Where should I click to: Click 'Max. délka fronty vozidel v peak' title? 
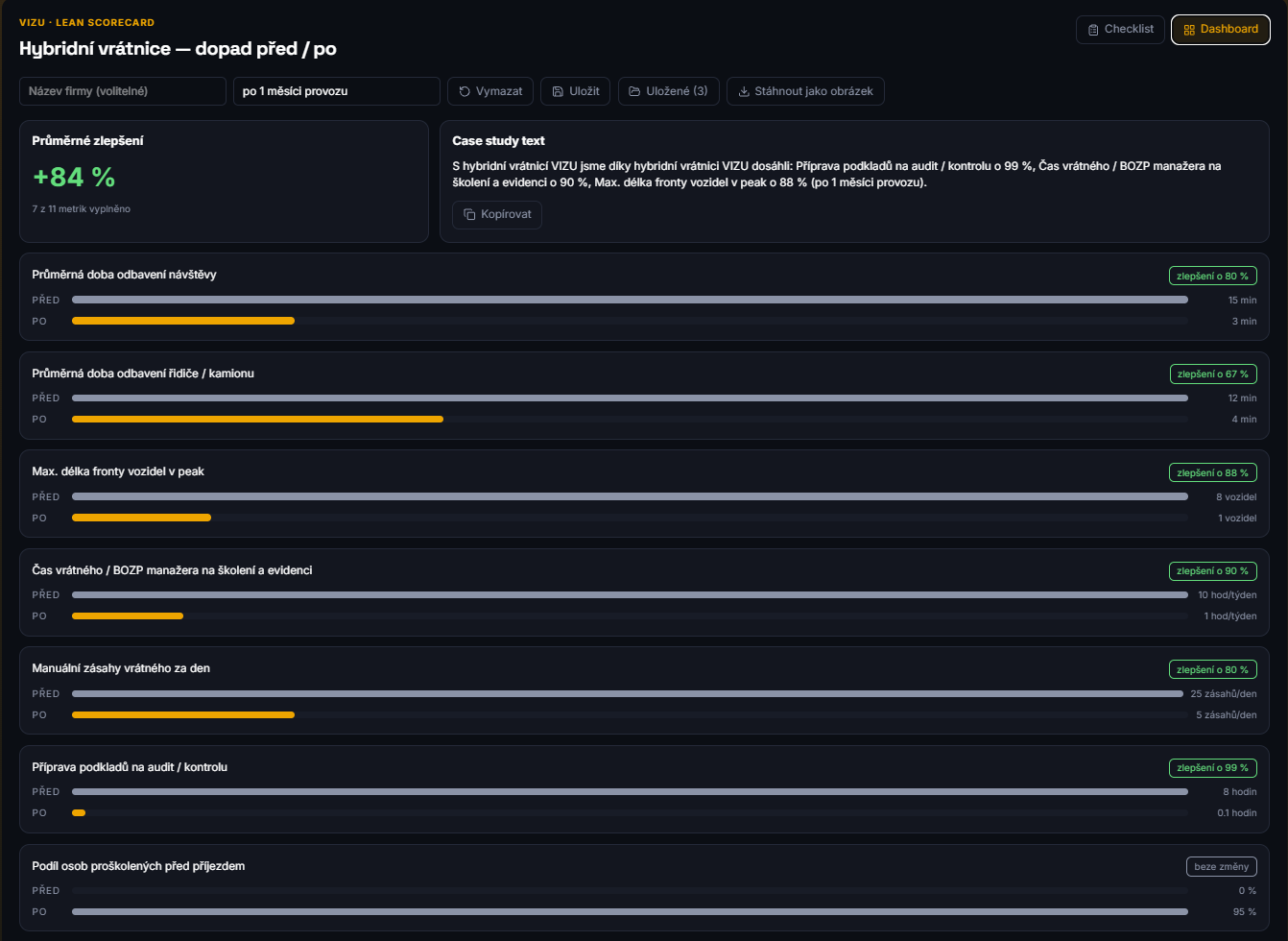118,471
